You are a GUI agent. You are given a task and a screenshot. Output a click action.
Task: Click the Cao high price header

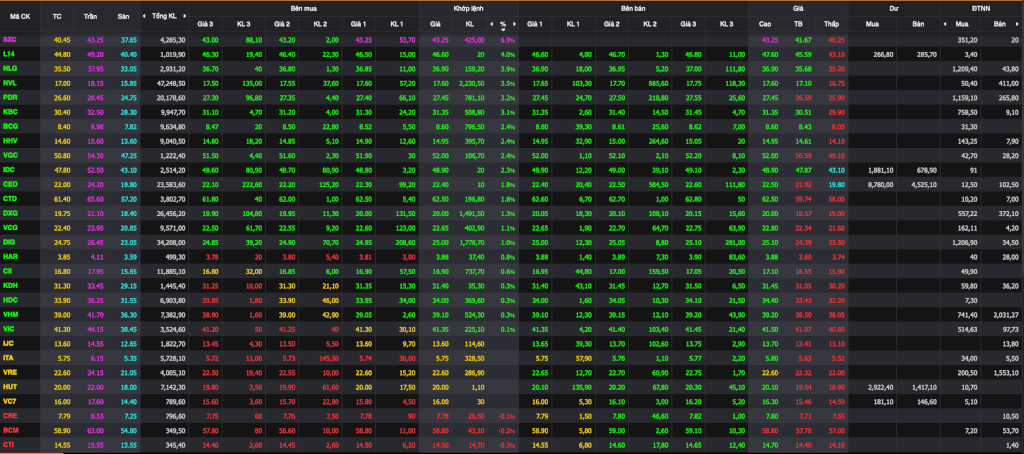[x=765, y=24]
